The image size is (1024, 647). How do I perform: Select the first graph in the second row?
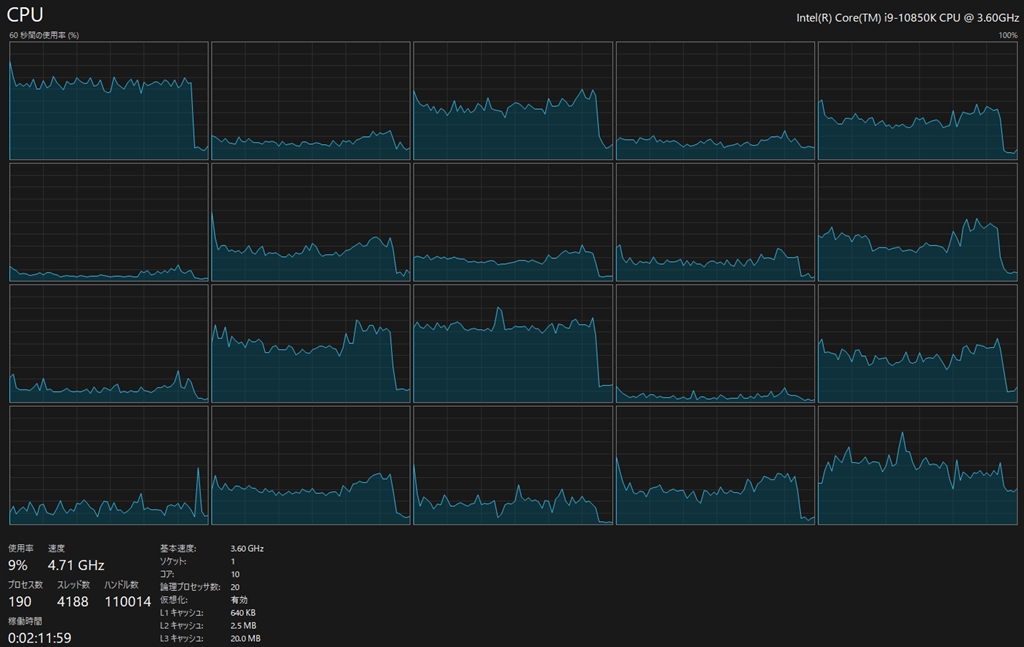(x=108, y=222)
